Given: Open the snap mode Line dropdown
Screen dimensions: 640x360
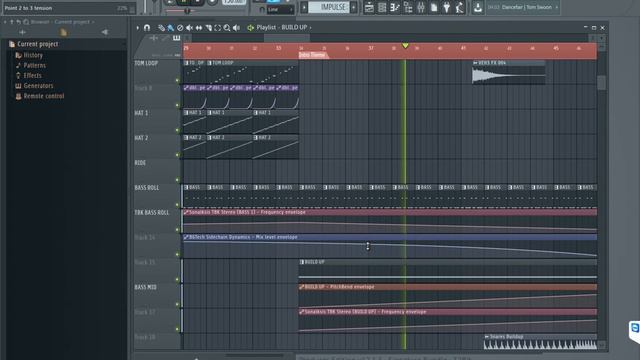Looking at the screenshot, I should (280, 9).
